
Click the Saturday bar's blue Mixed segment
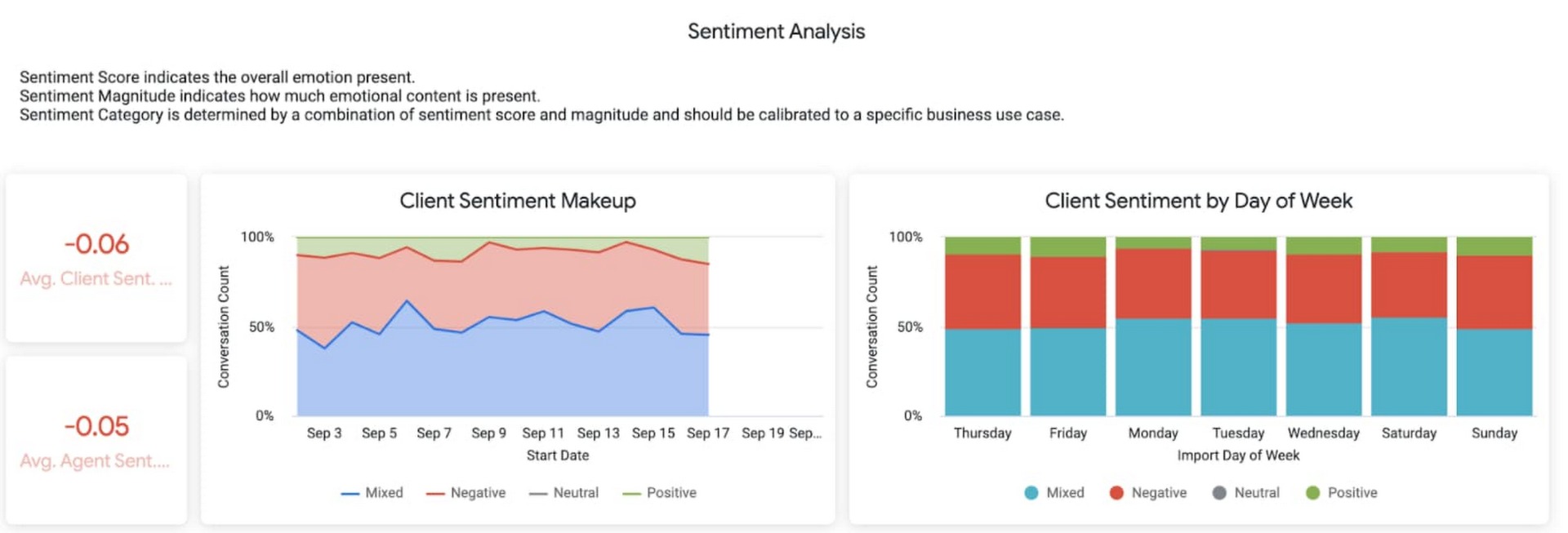pos(1409,366)
